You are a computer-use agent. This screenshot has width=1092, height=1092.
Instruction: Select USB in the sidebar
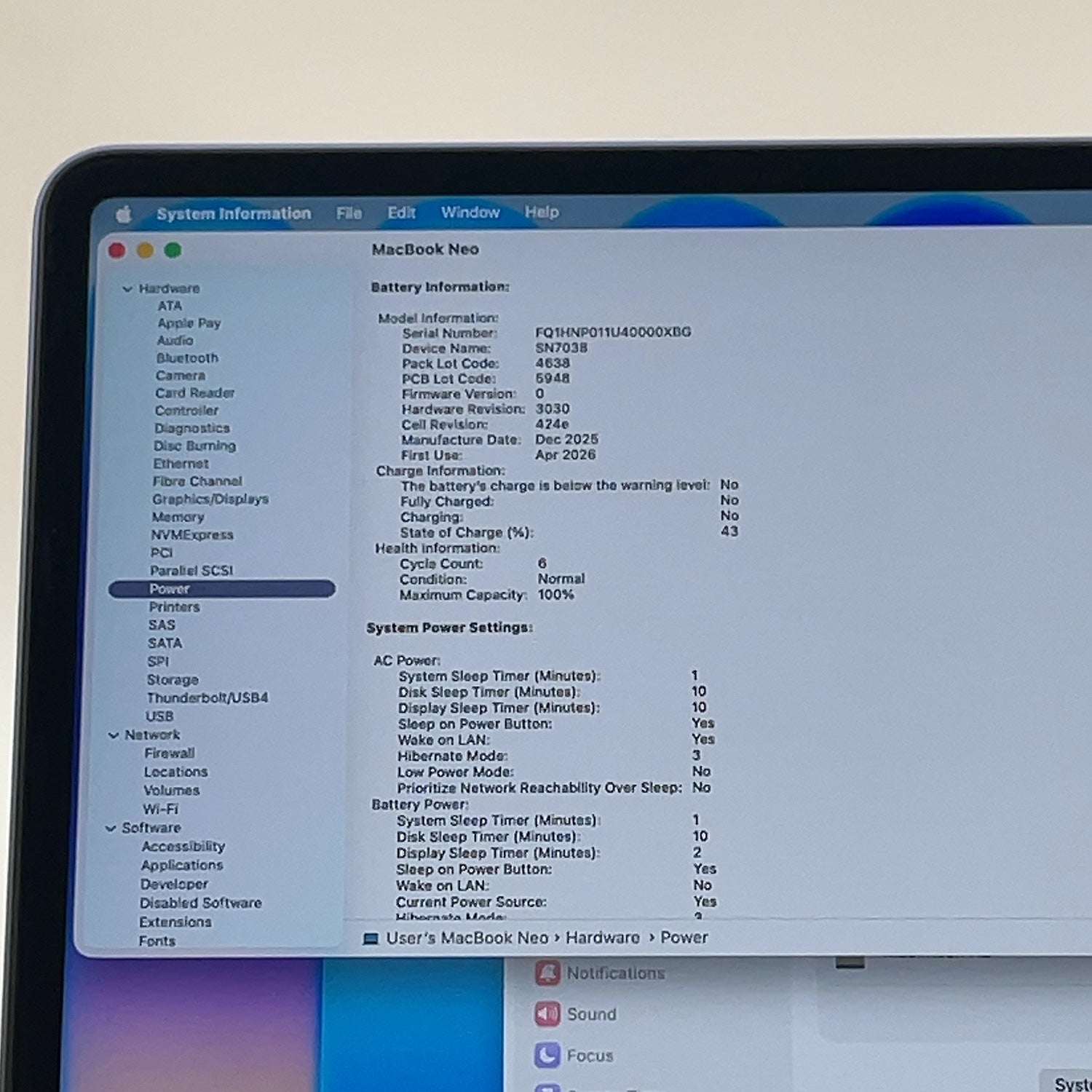159,716
